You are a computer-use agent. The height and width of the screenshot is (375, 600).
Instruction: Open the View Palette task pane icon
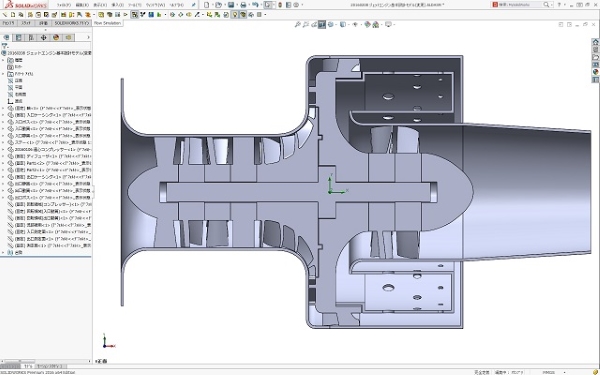point(595,65)
